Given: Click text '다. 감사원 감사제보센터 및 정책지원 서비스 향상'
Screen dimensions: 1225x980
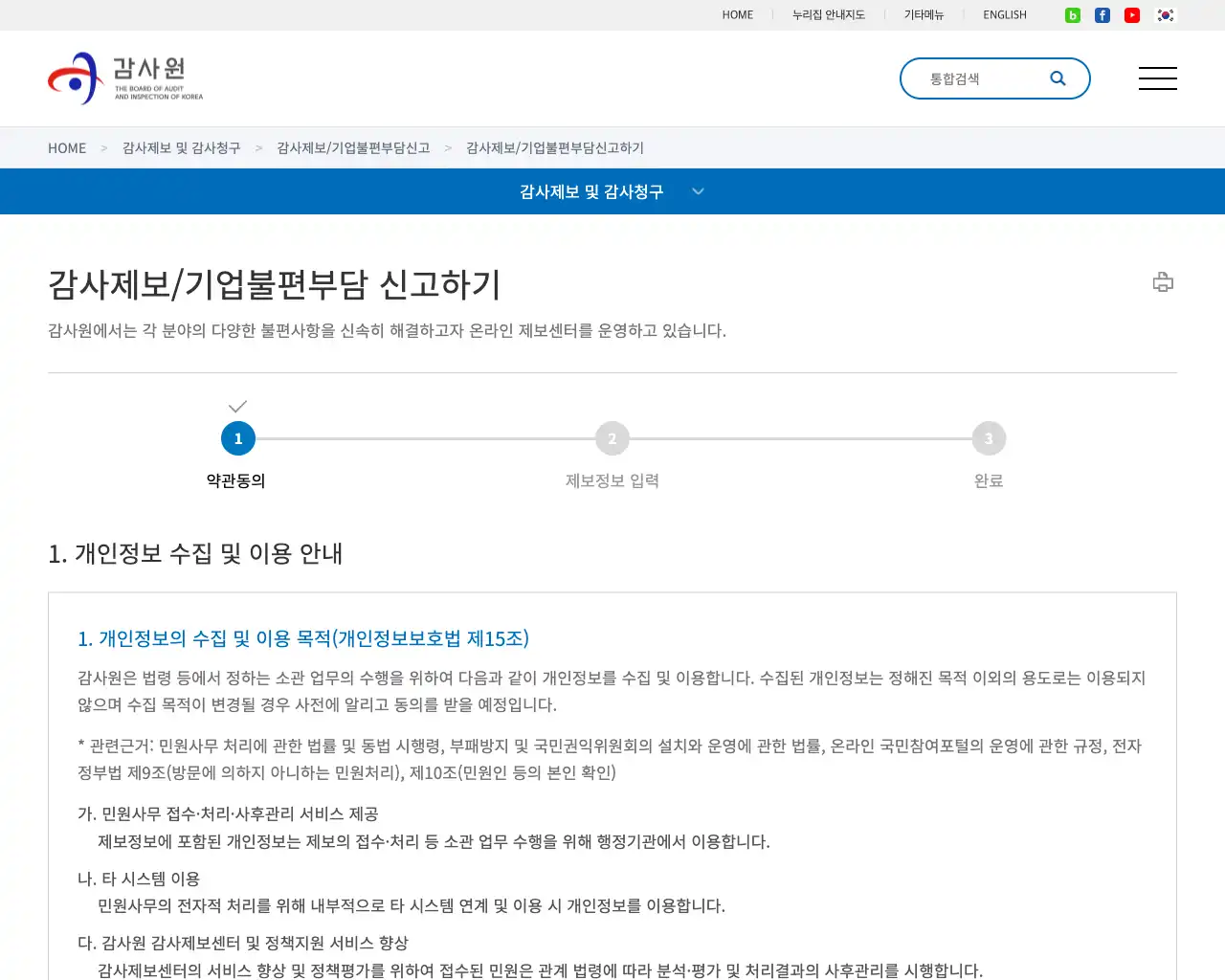Looking at the screenshot, I should point(243,943).
